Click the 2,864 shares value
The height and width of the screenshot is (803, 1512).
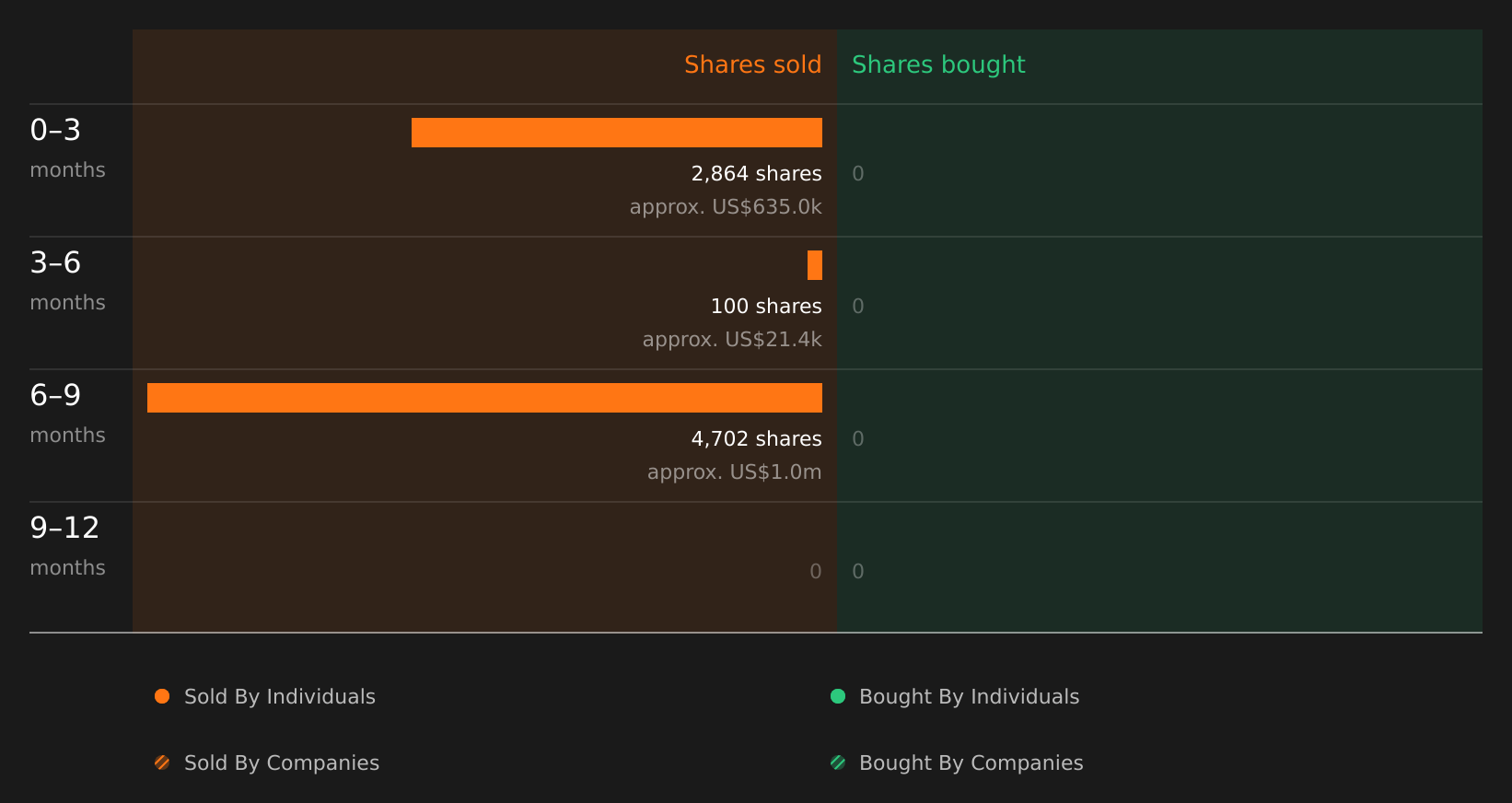pyautogui.click(x=756, y=173)
